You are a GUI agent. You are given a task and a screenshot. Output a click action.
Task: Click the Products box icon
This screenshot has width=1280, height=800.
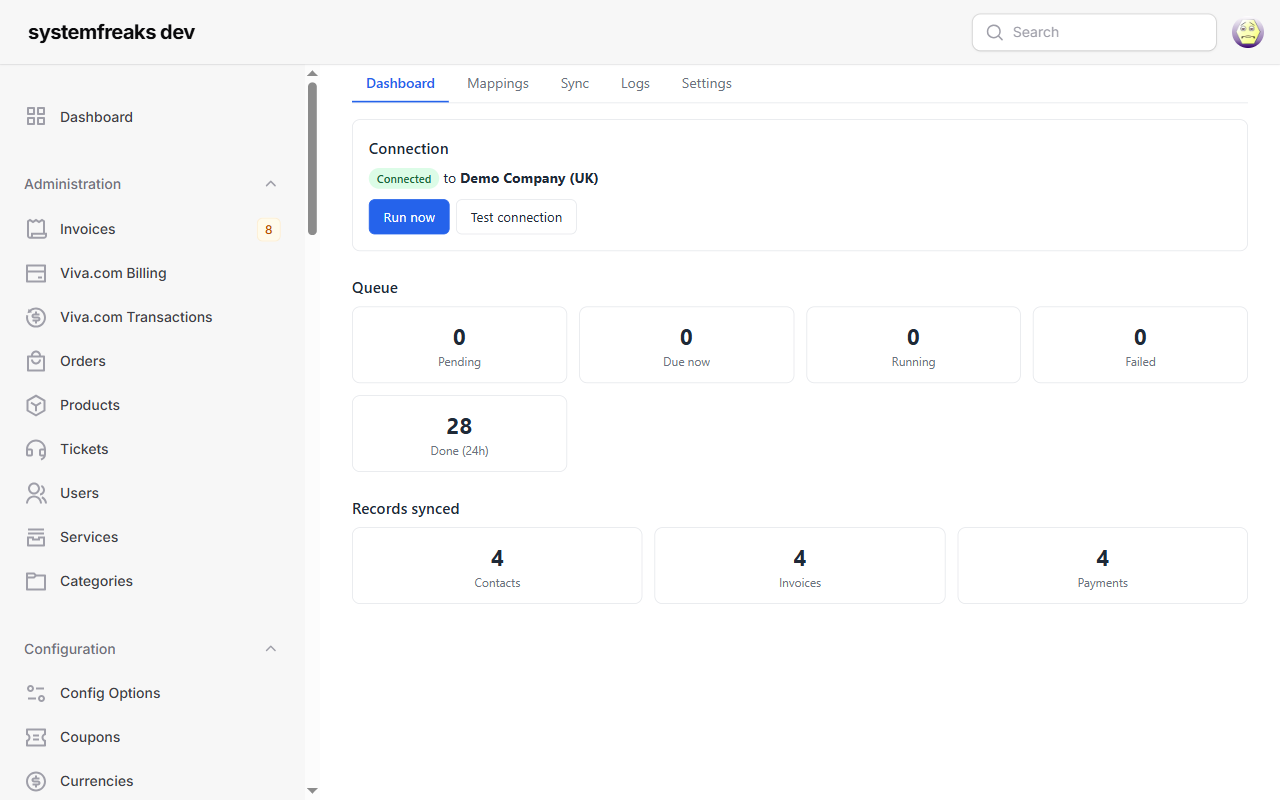pos(36,405)
